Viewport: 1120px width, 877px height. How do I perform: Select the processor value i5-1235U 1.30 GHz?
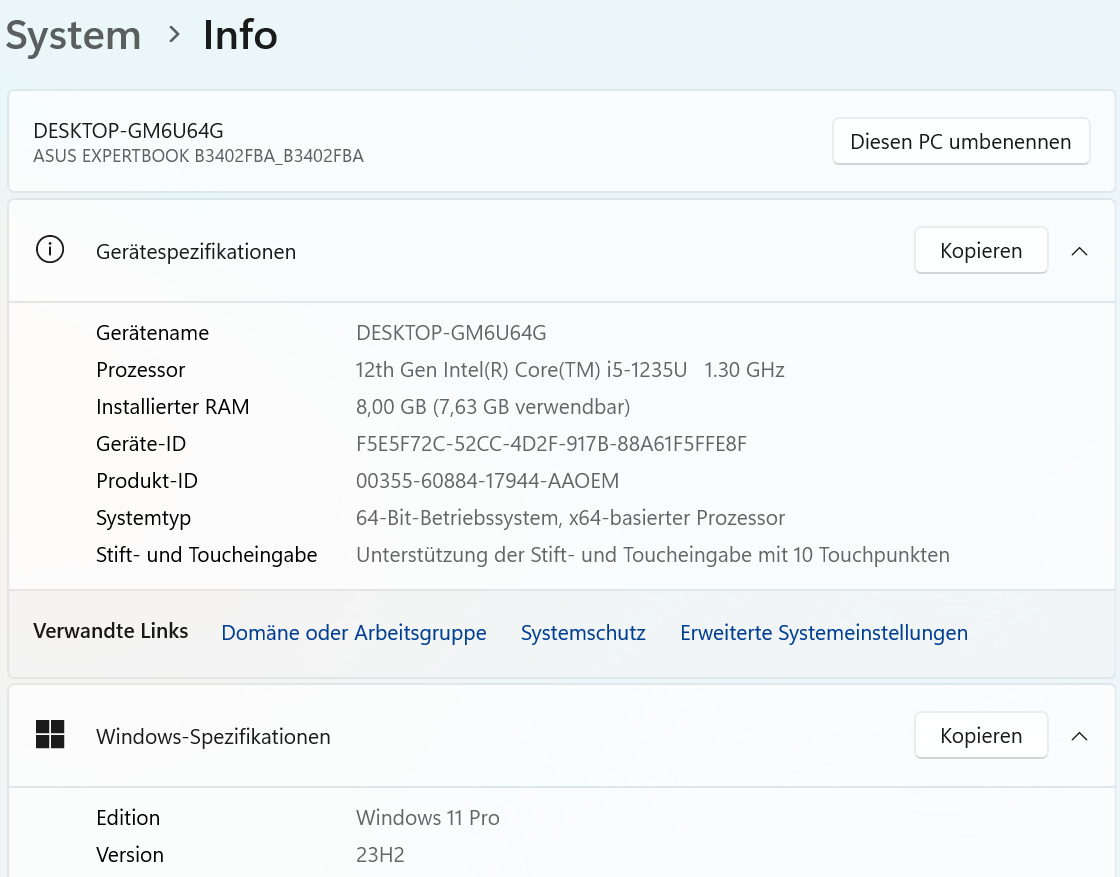click(570, 370)
